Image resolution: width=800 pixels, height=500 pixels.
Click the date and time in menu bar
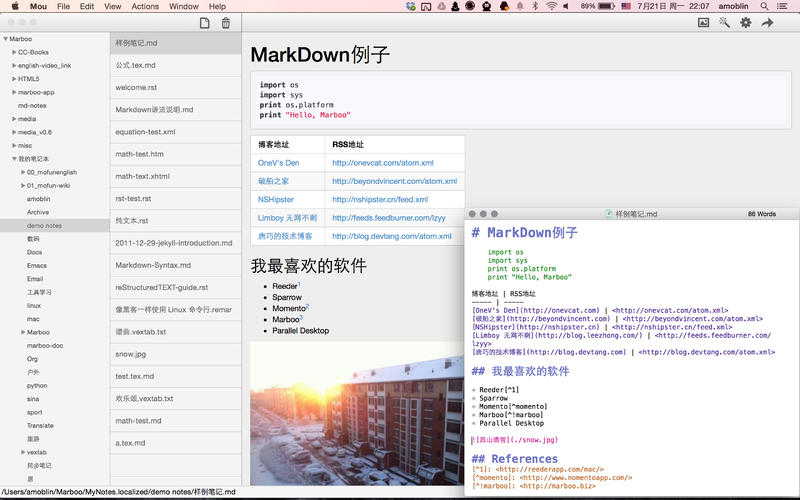click(x=673, y=6)
